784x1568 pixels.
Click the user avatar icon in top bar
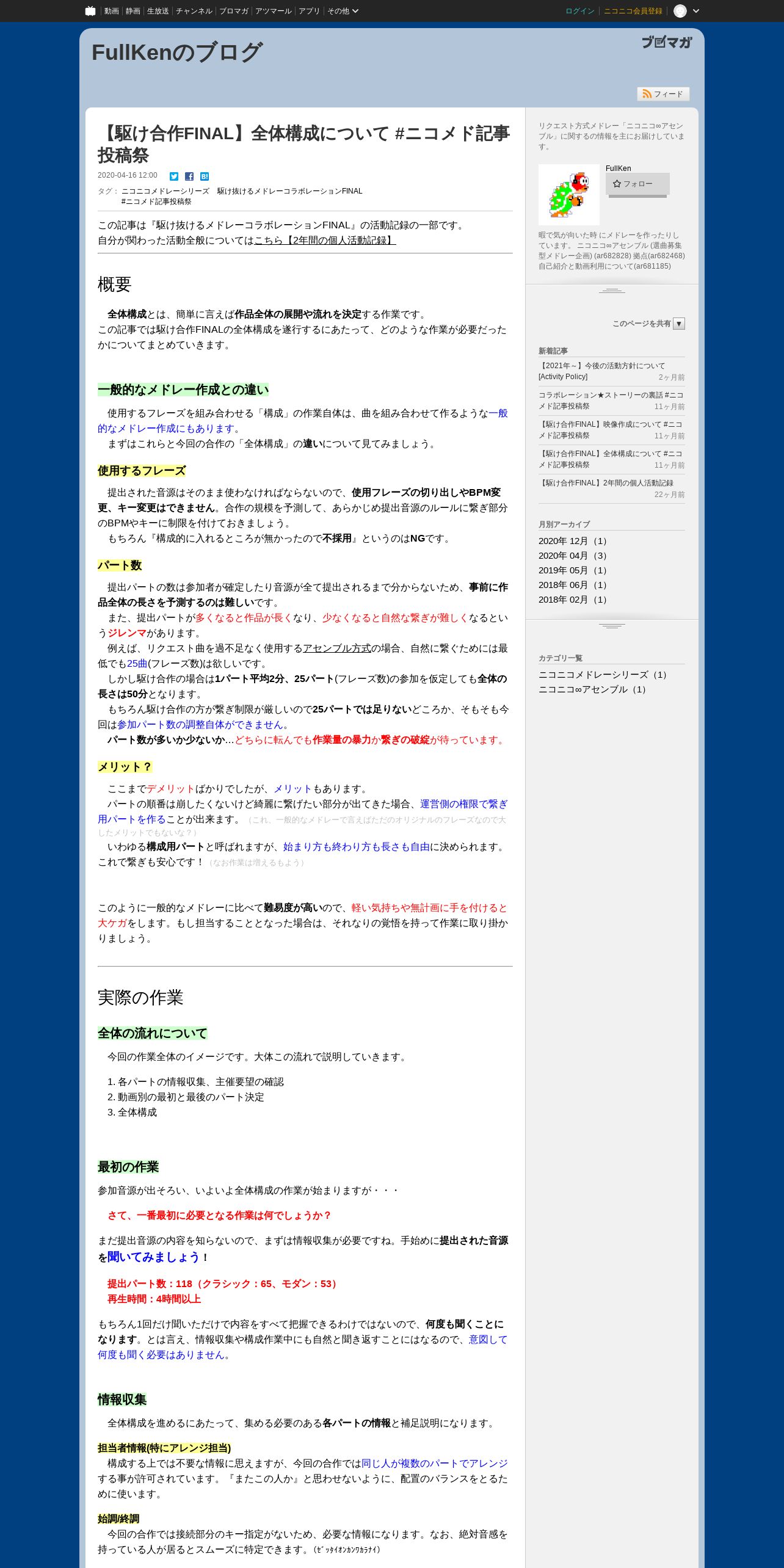pos(680,11)
